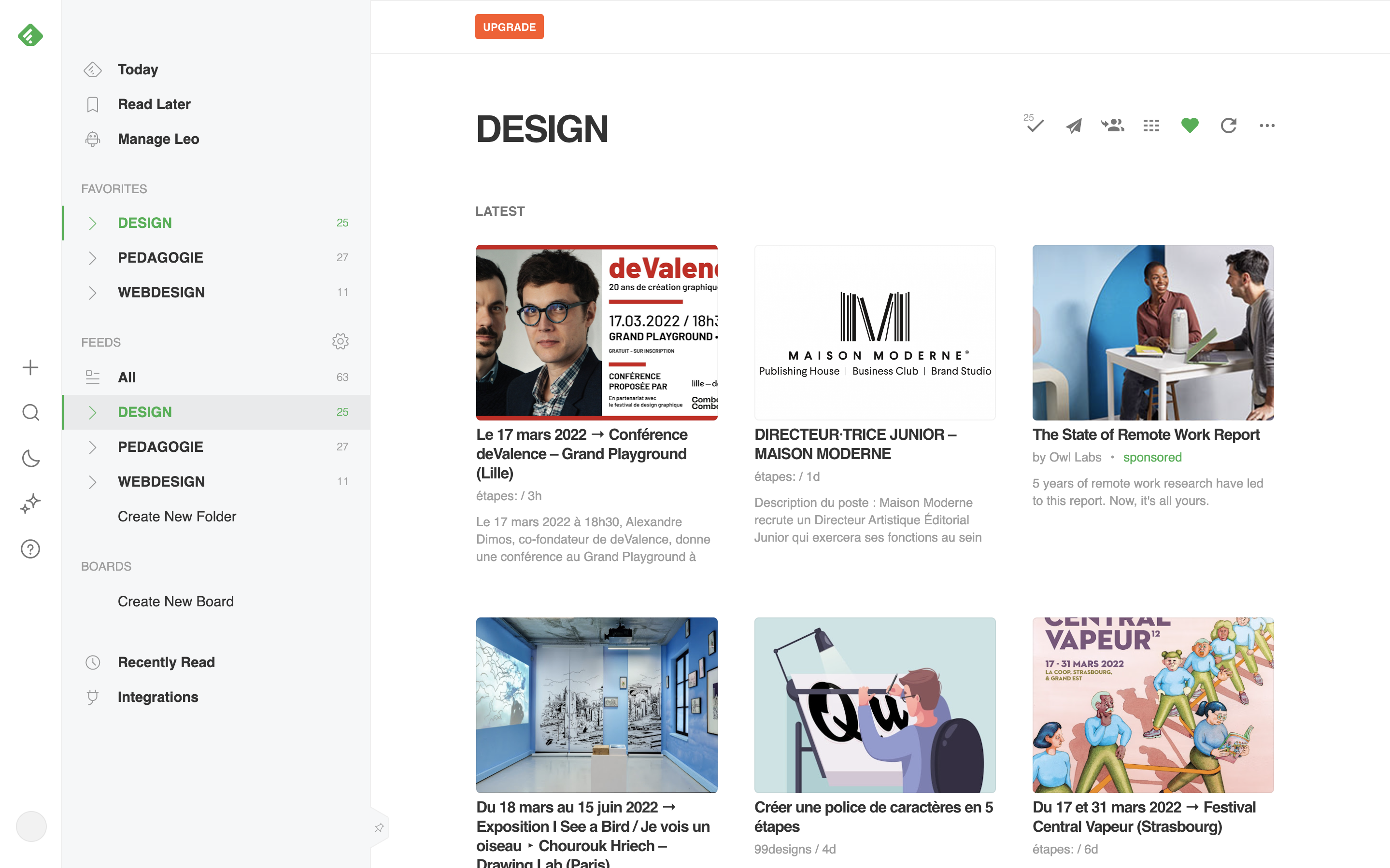Click Create New Board link
The image size is (1390, 868).
coord(176,601)
